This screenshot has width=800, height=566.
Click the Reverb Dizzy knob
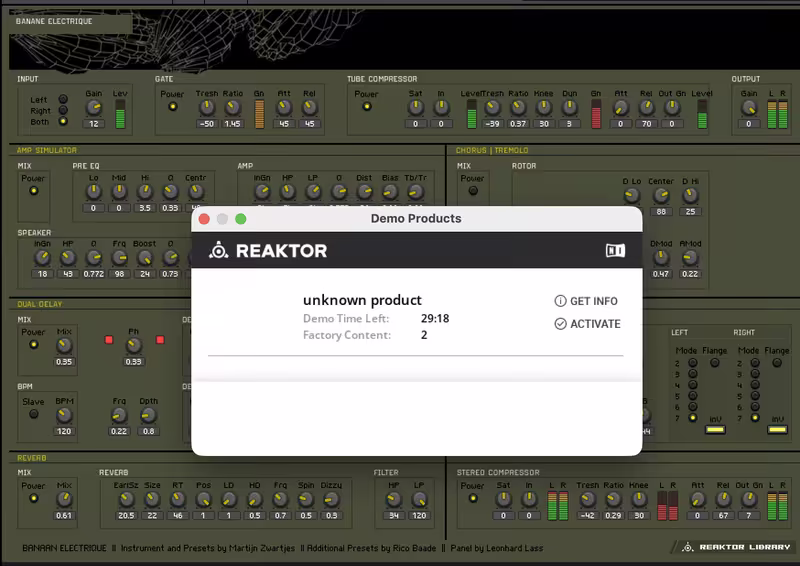click(x=331, y=500)
